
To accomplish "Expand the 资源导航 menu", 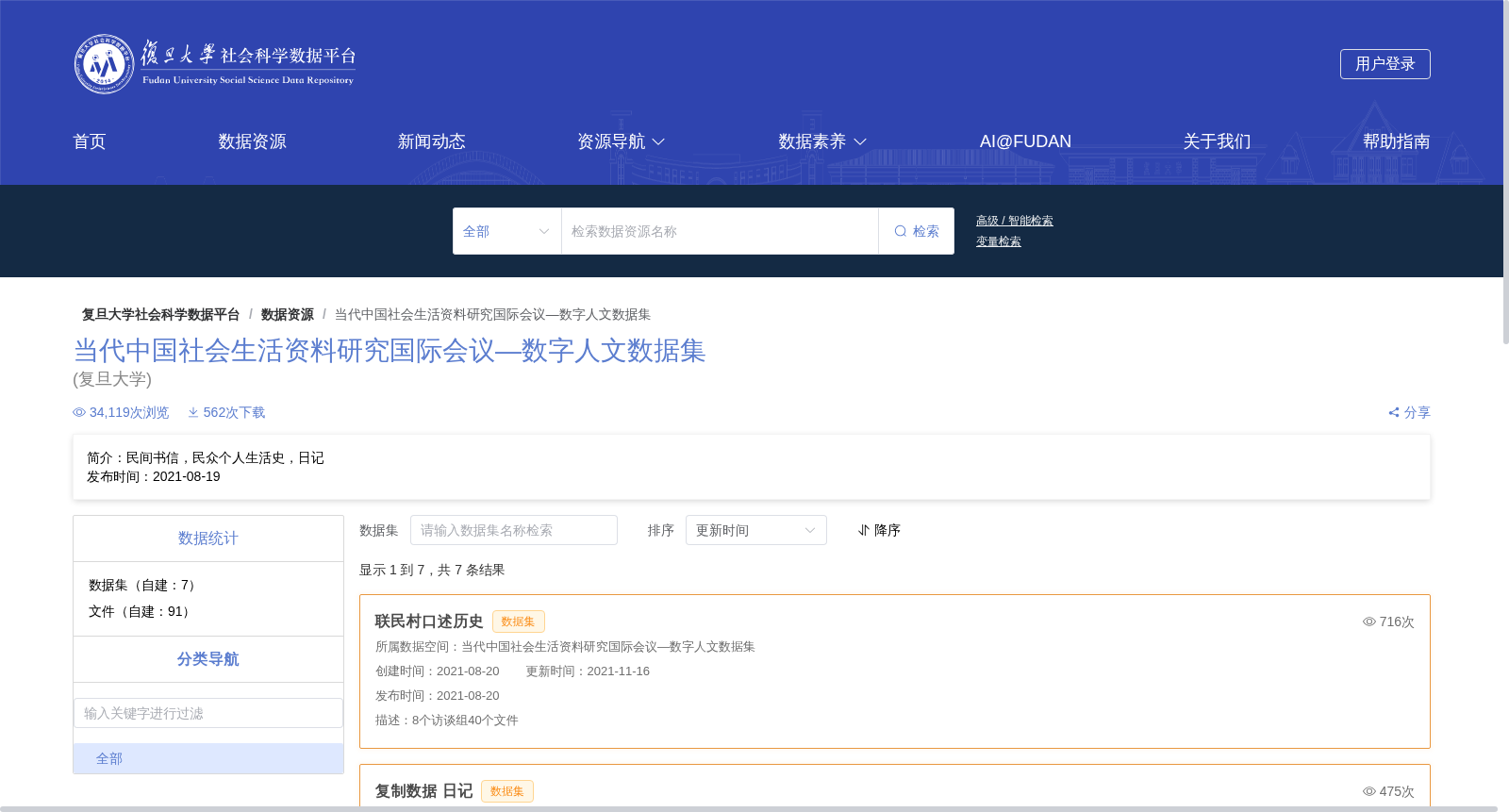I will (x=622, y=141).
